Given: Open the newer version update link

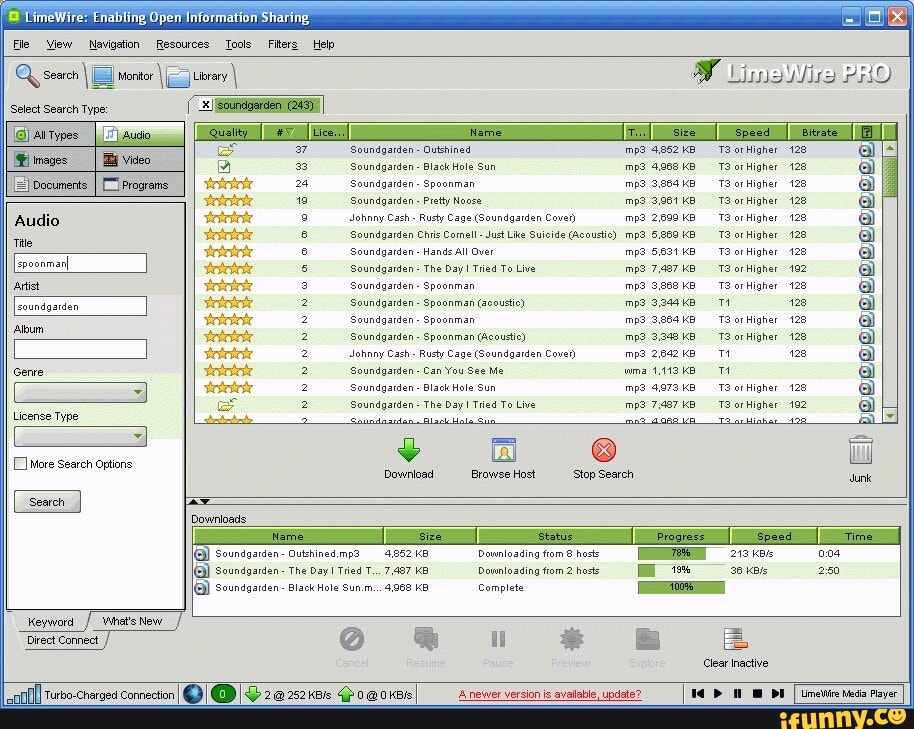Looking at the screenshot, I should pyautogui.click(x=549, y=694).
